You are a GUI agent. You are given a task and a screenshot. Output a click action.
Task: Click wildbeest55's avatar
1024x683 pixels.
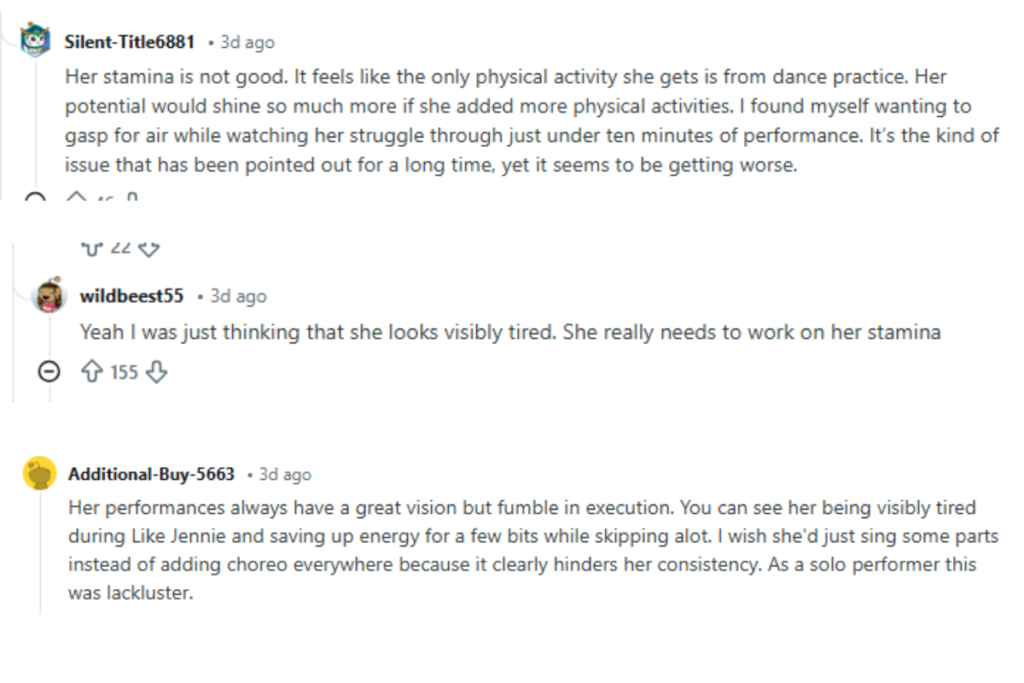click(52, 295)
